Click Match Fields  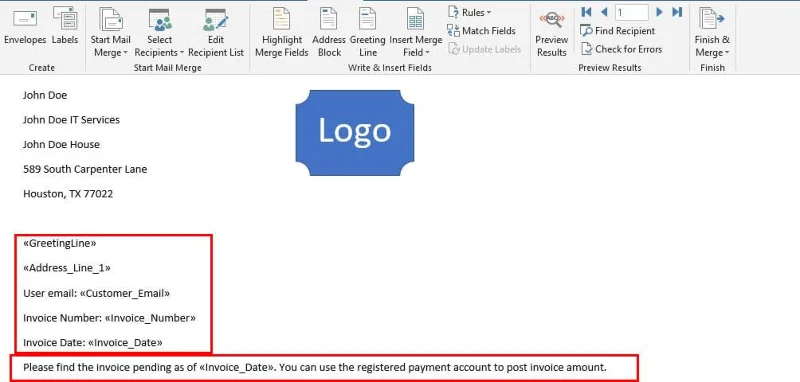482,31
